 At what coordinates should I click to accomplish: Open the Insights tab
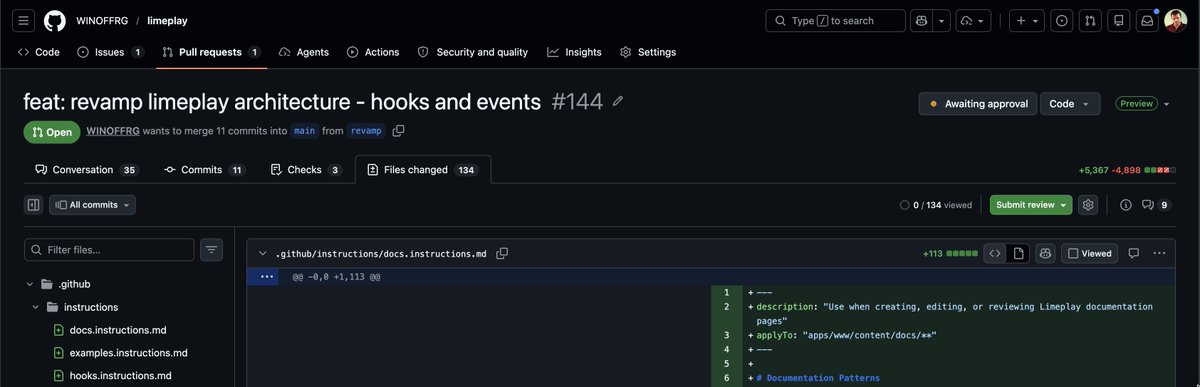[x=574, y=52]
